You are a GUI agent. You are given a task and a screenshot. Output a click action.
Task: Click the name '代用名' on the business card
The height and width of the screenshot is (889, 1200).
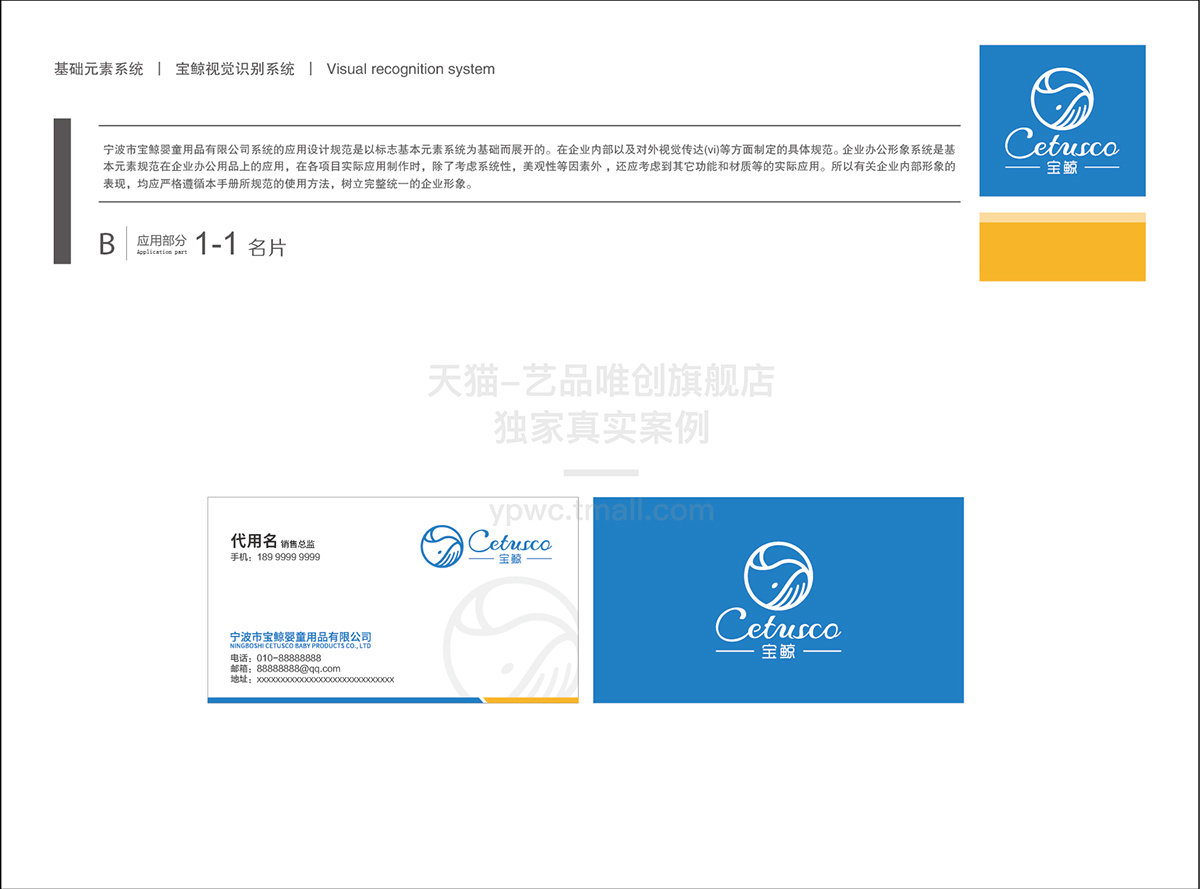(253, 540)
